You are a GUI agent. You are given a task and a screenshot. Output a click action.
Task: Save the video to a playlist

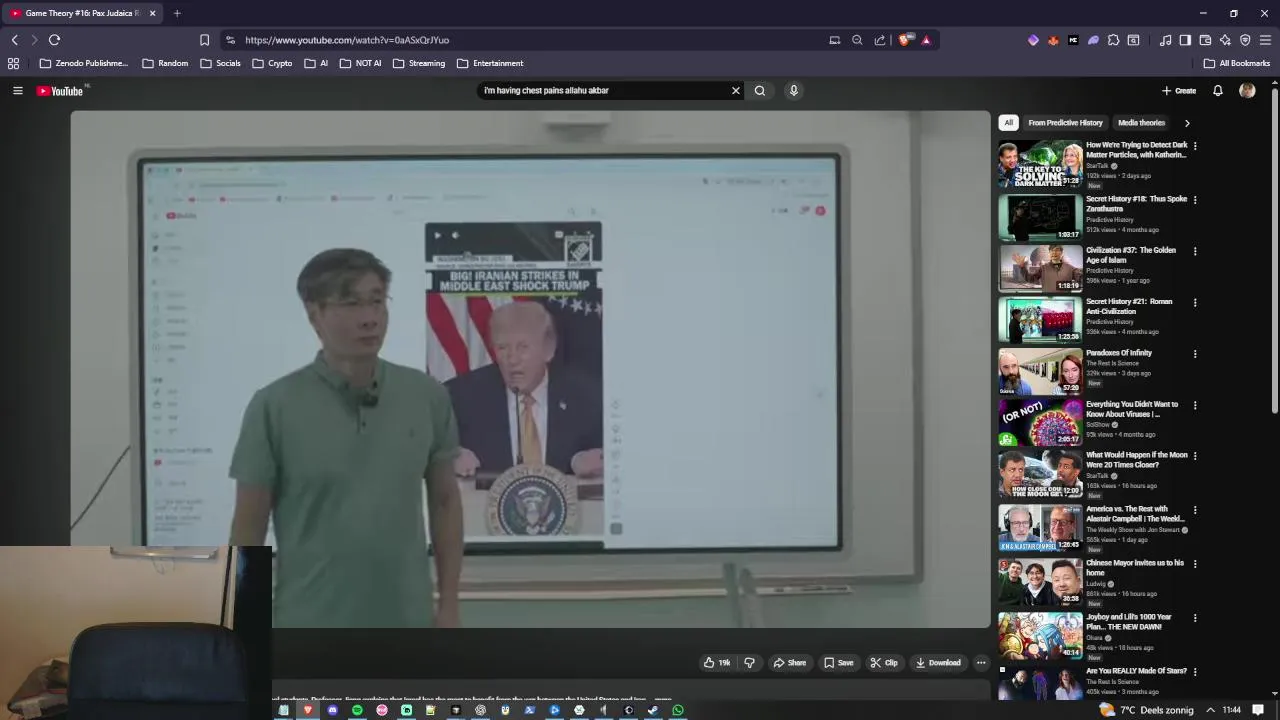pos(839,663)
